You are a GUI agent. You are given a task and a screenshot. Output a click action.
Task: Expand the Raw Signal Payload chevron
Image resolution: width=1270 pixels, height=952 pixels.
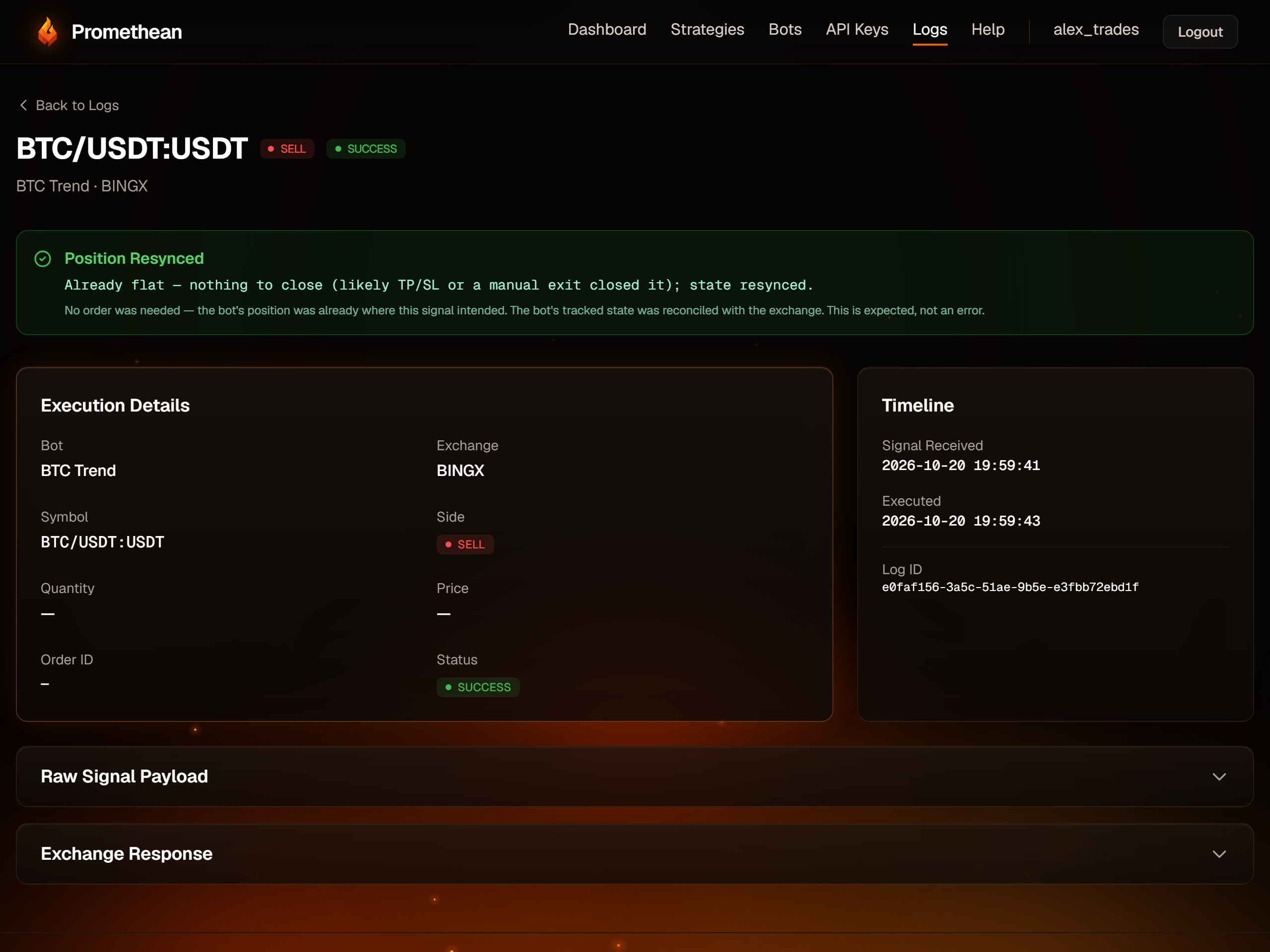click(1219, 776)
